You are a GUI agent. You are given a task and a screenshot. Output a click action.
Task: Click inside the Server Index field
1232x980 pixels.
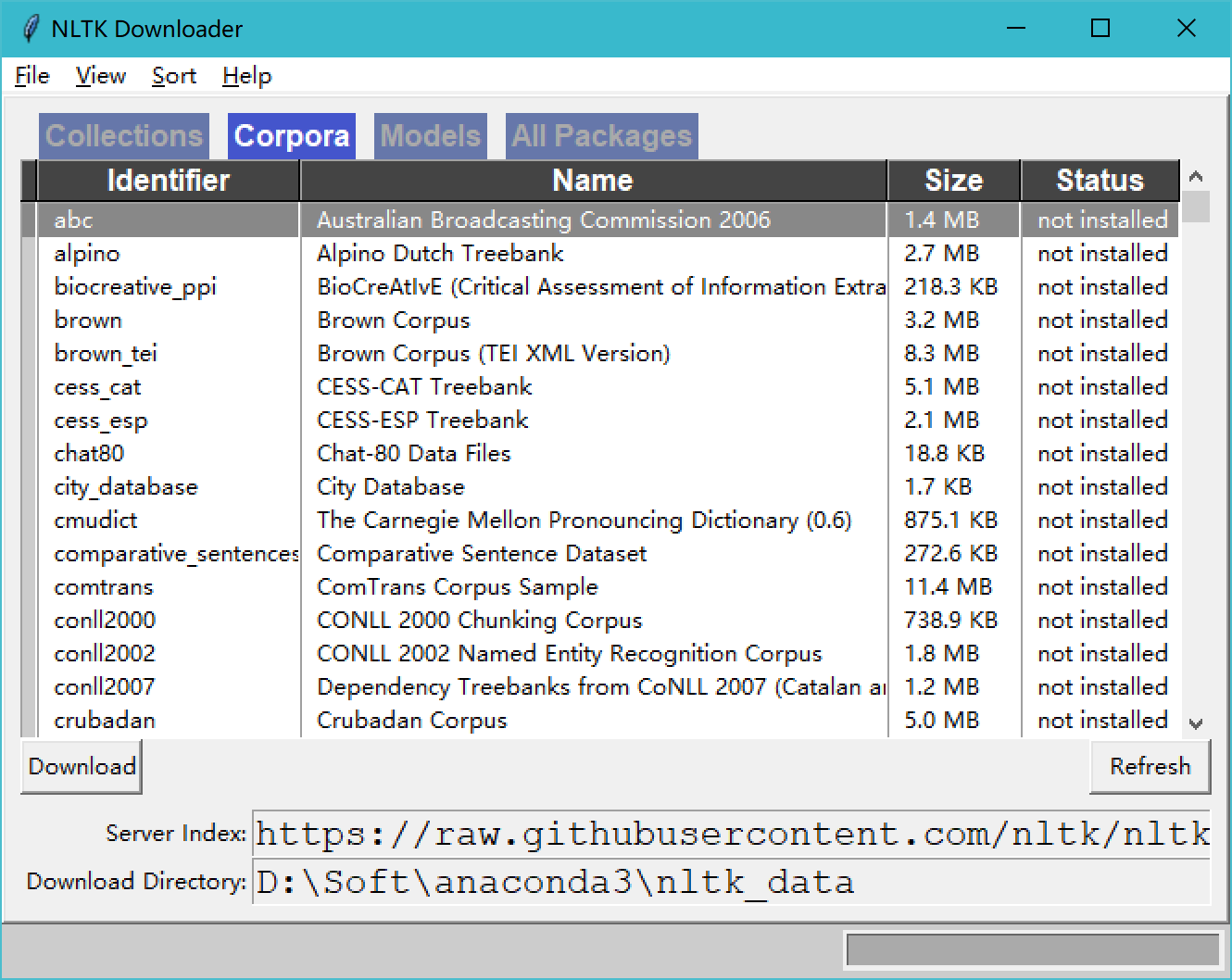click(x=648, y=833)
